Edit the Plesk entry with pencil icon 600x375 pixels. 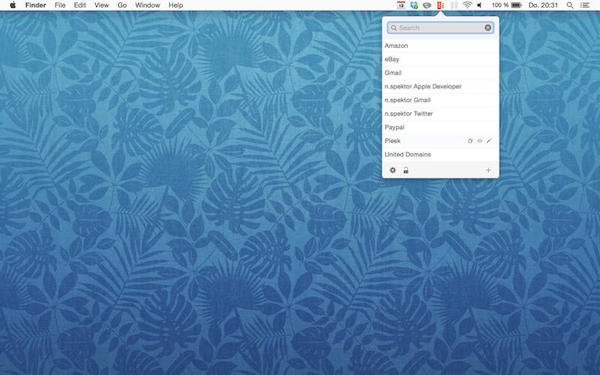(x=489, y=141)
